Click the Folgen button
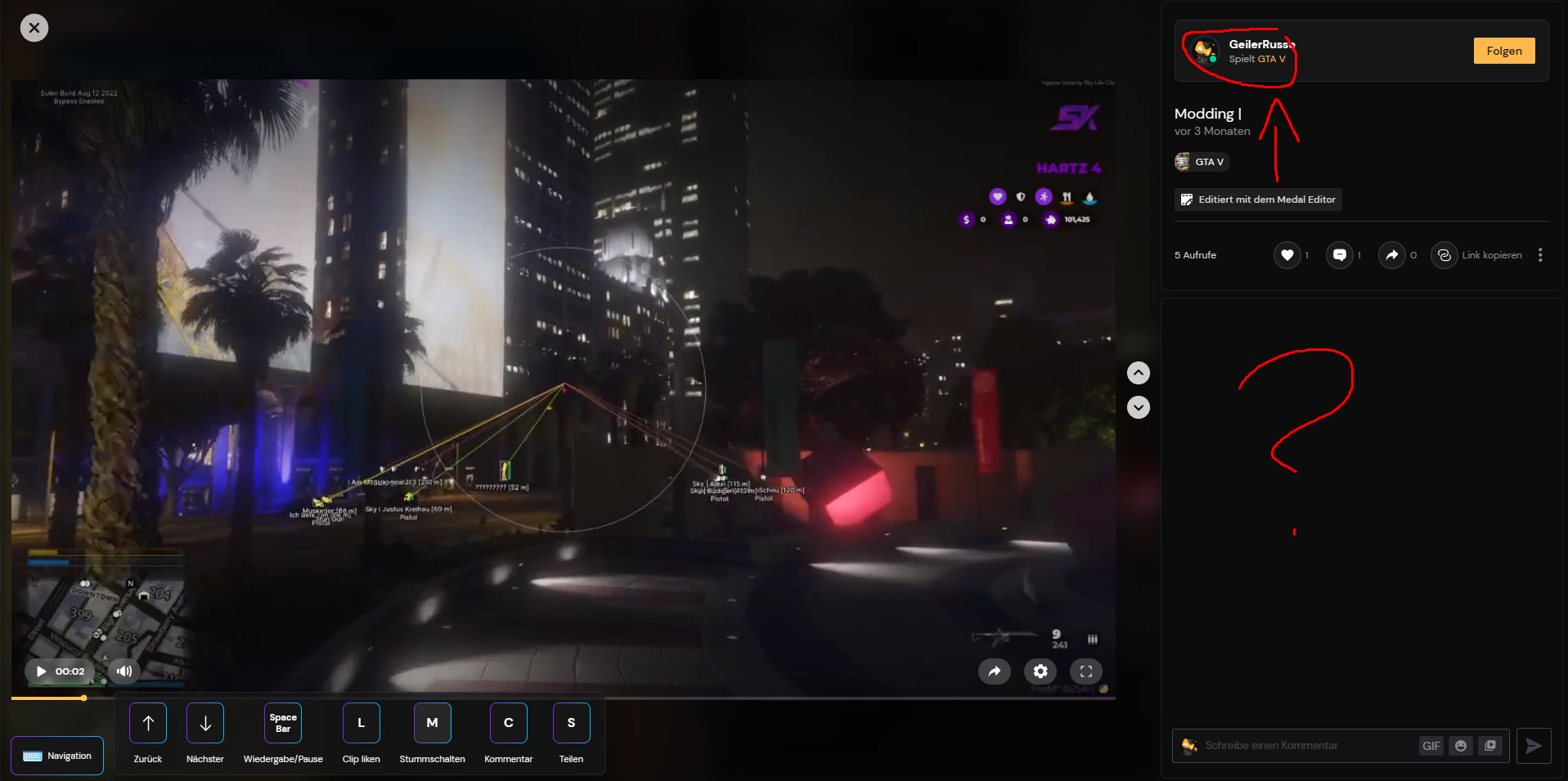 point(1504,51)
